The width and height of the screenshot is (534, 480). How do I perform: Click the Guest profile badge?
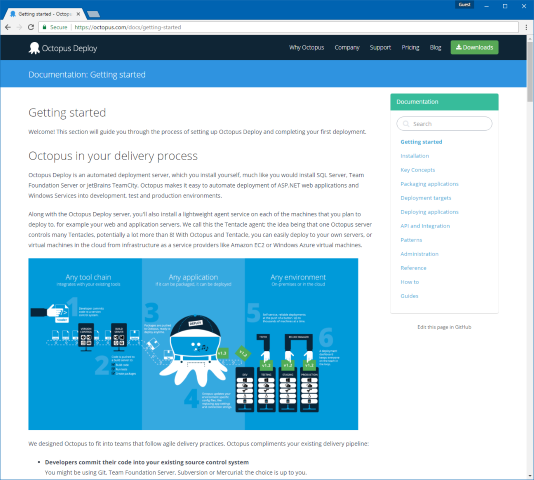[x=465, y=5]
